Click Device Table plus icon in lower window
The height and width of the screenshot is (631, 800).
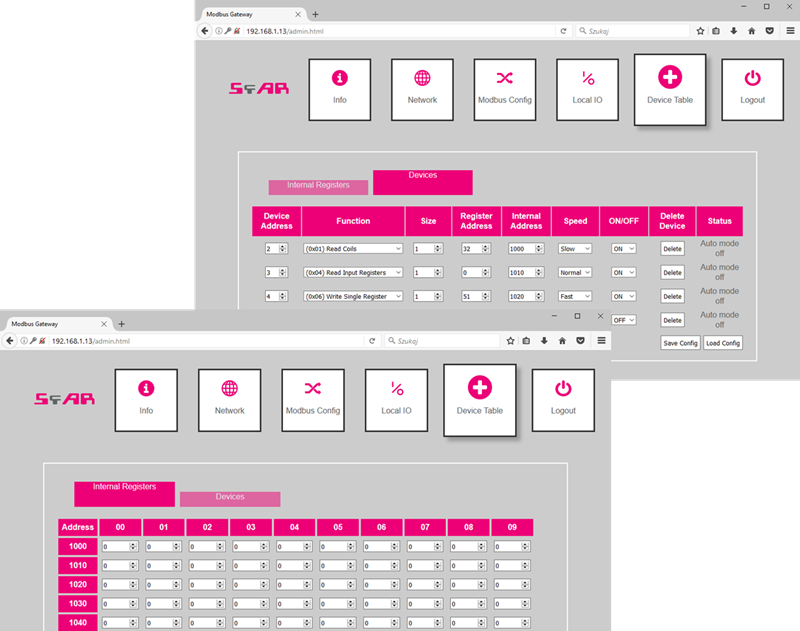pyautogui.click(x=480, y=388)
